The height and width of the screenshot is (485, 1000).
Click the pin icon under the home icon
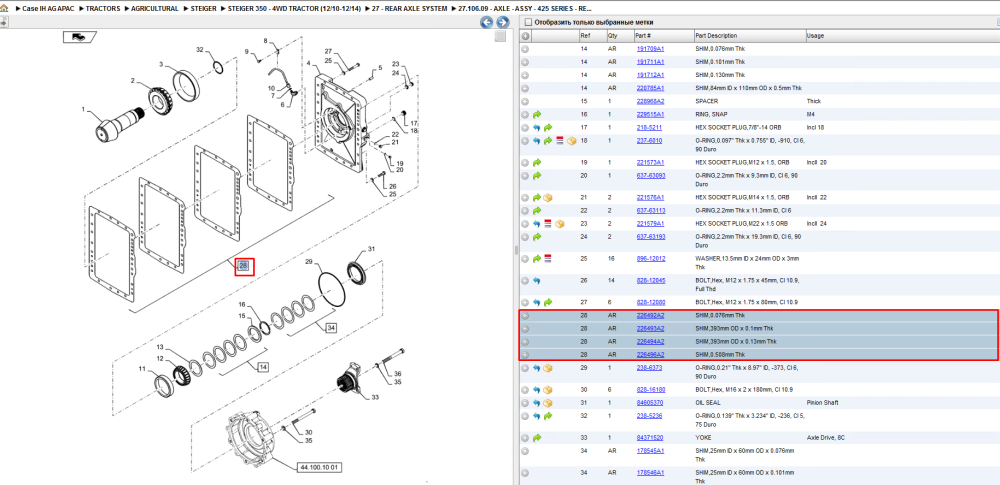[4, 22]
